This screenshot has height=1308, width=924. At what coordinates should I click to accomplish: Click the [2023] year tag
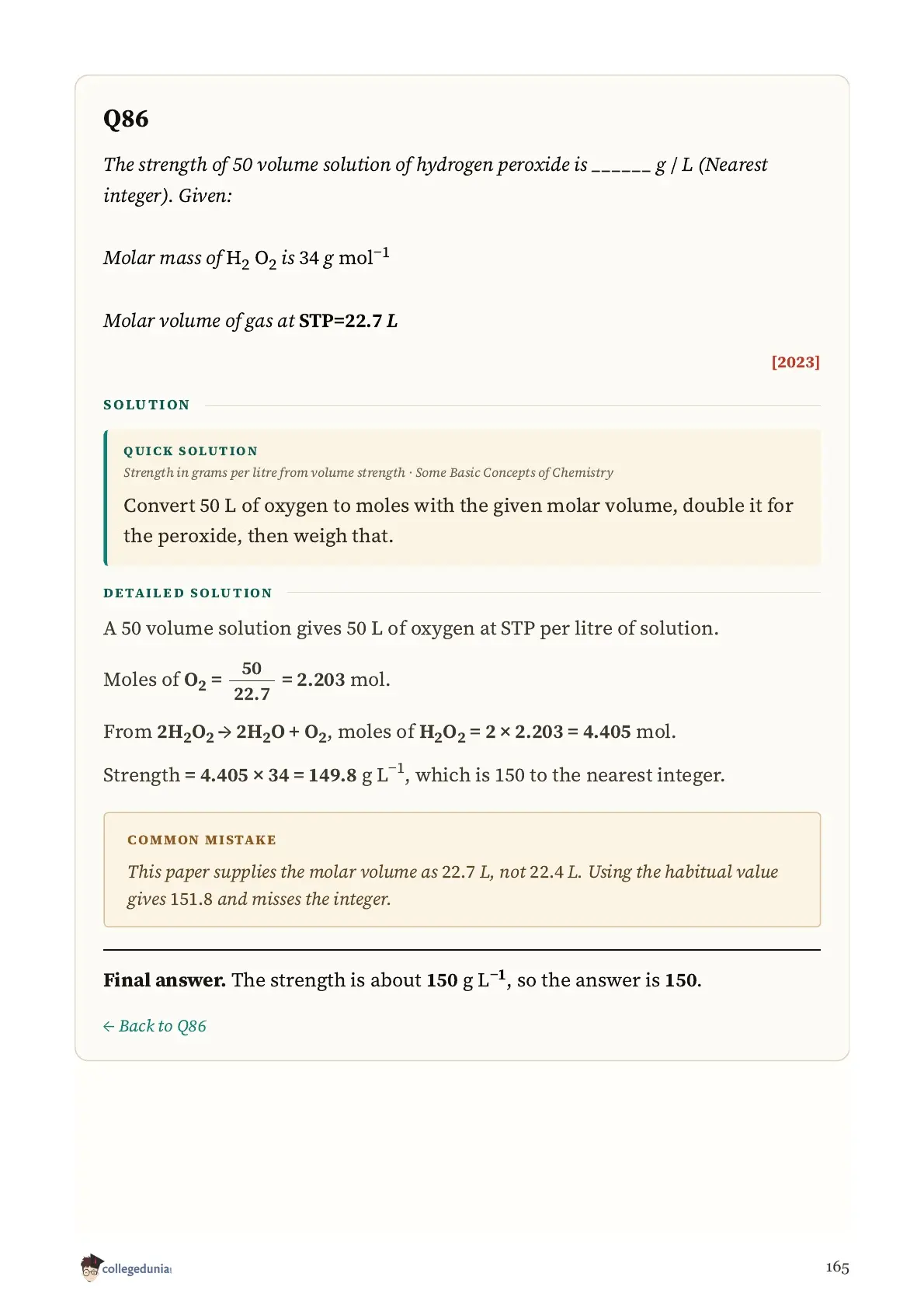(x=795, y=362)
